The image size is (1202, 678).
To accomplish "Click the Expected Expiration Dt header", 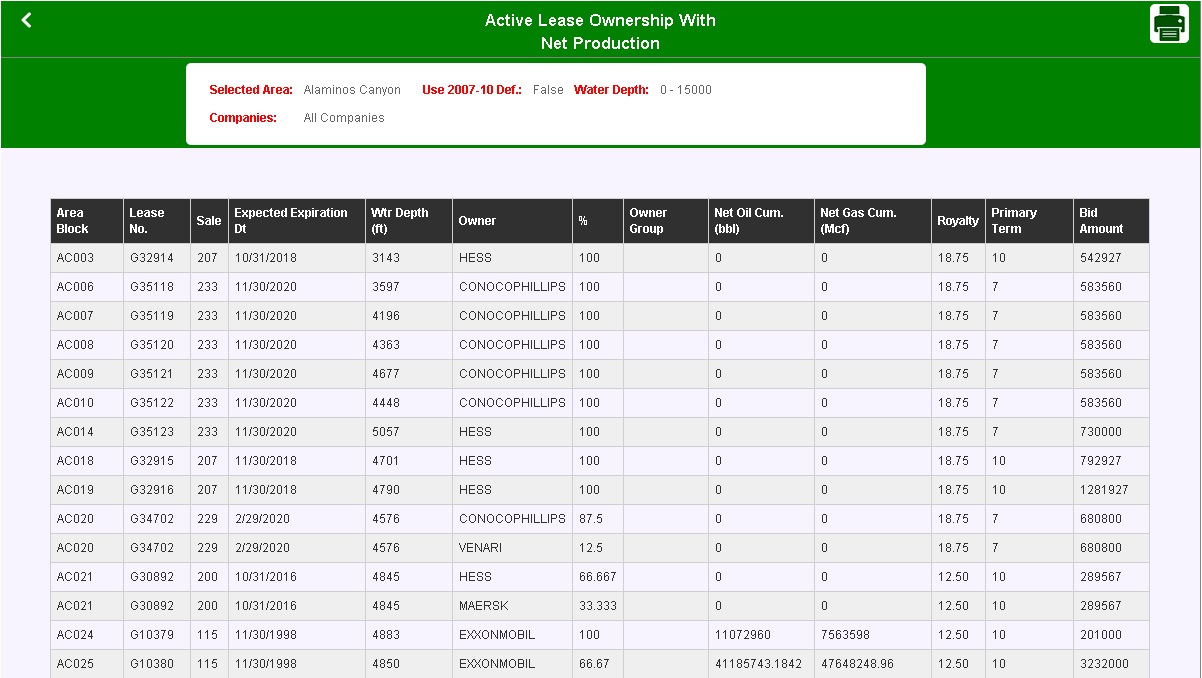I will point(296,221).
